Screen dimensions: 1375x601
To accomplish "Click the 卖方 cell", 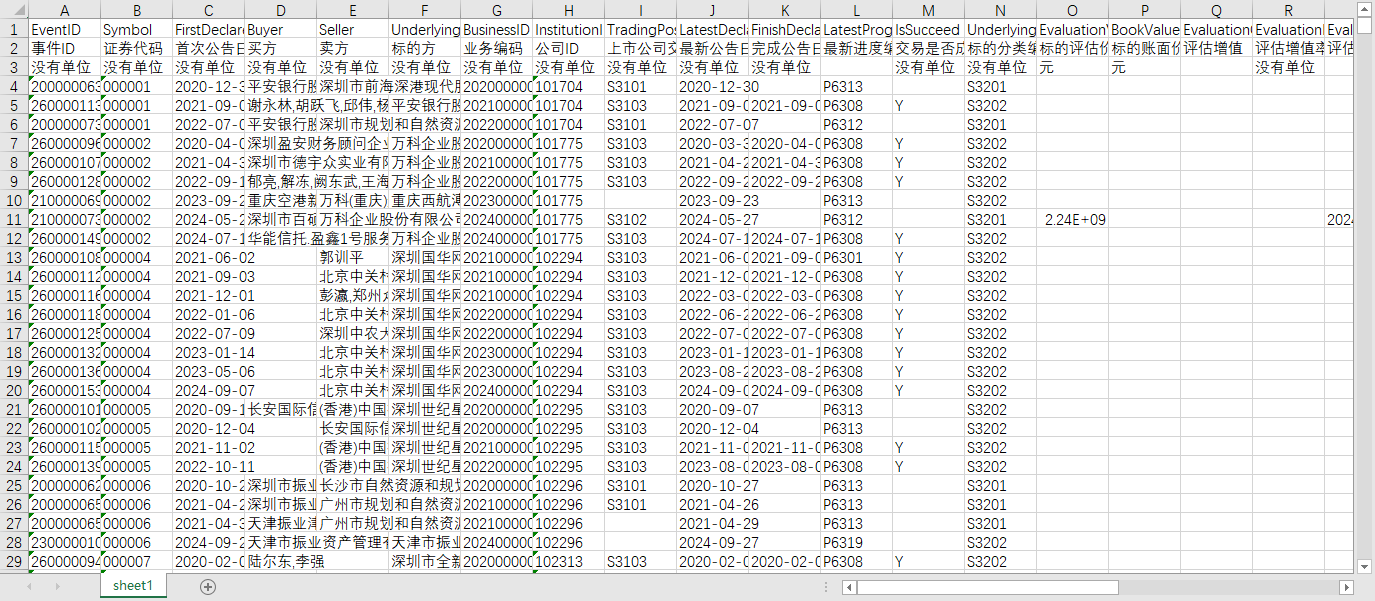I will (x=352, y=49).
